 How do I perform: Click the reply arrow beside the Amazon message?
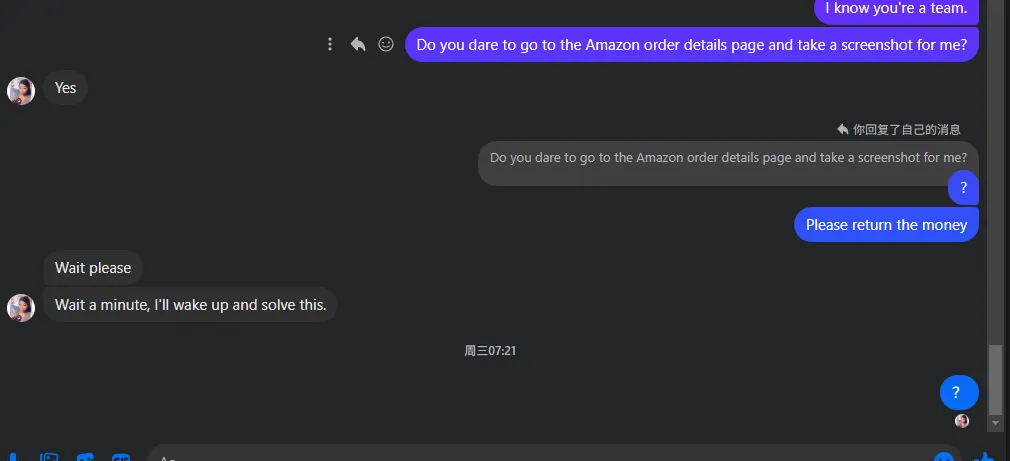click(x=358, y=44)
